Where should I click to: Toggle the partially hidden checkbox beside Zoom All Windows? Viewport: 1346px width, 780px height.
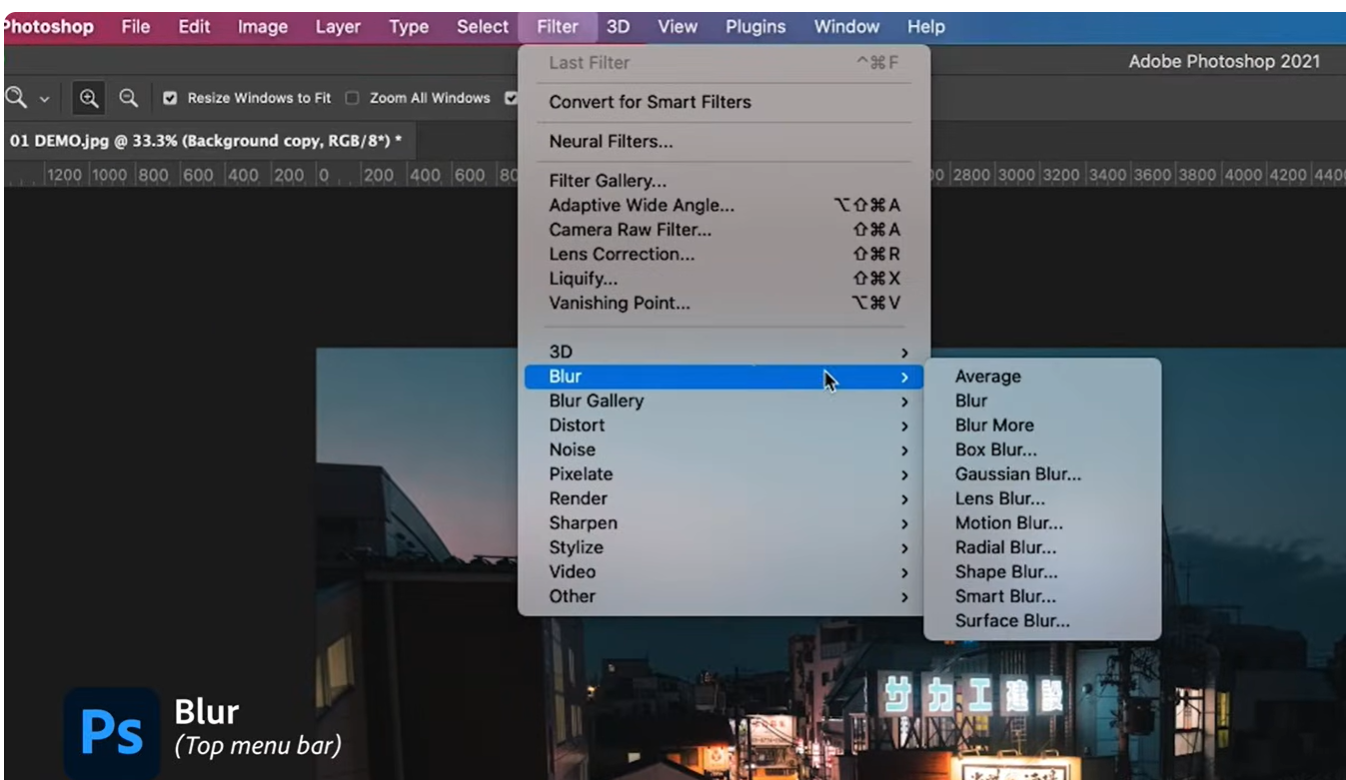(x=511, y=98)
